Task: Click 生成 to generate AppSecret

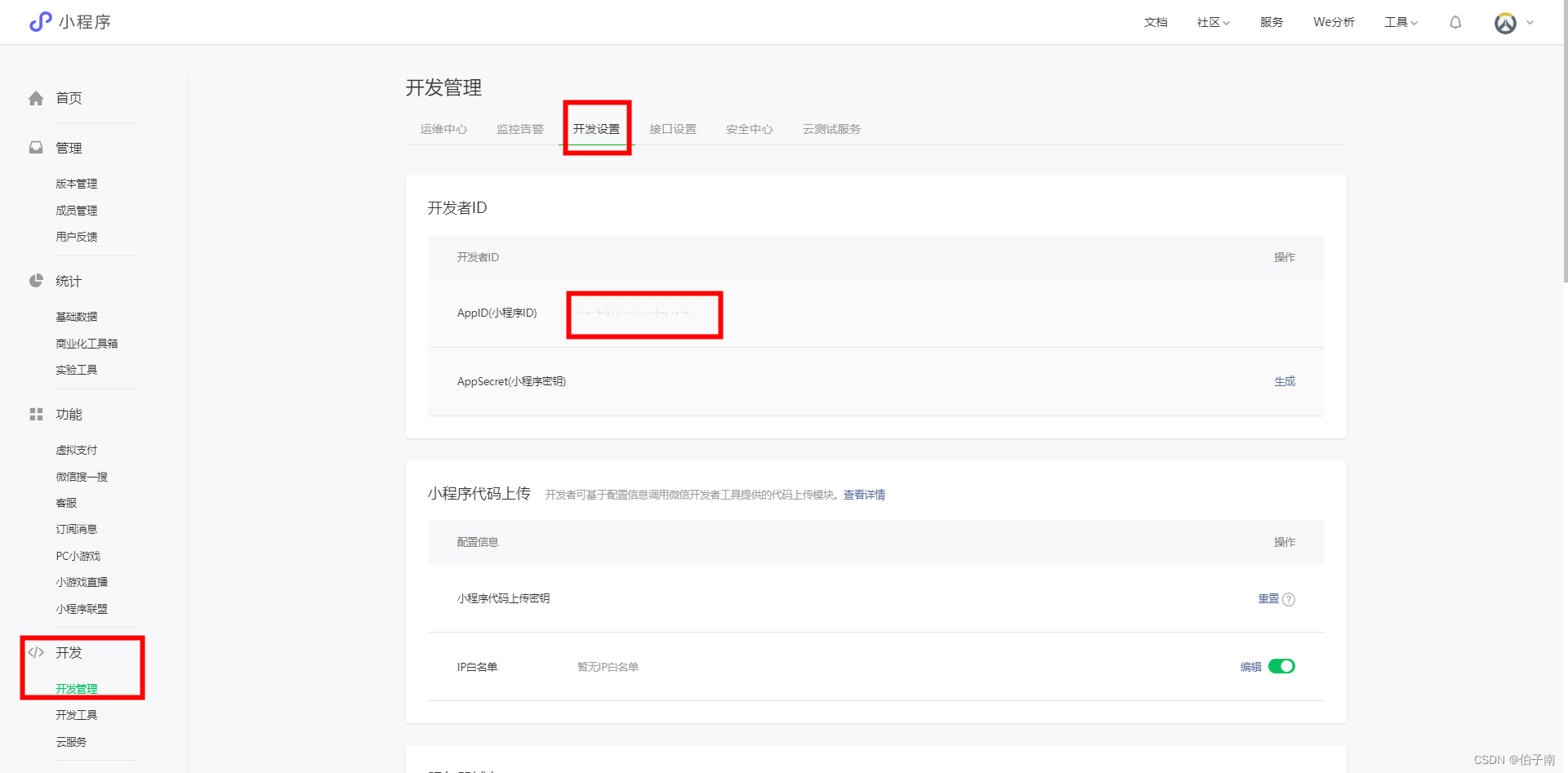Action: tap(1284, 381)
